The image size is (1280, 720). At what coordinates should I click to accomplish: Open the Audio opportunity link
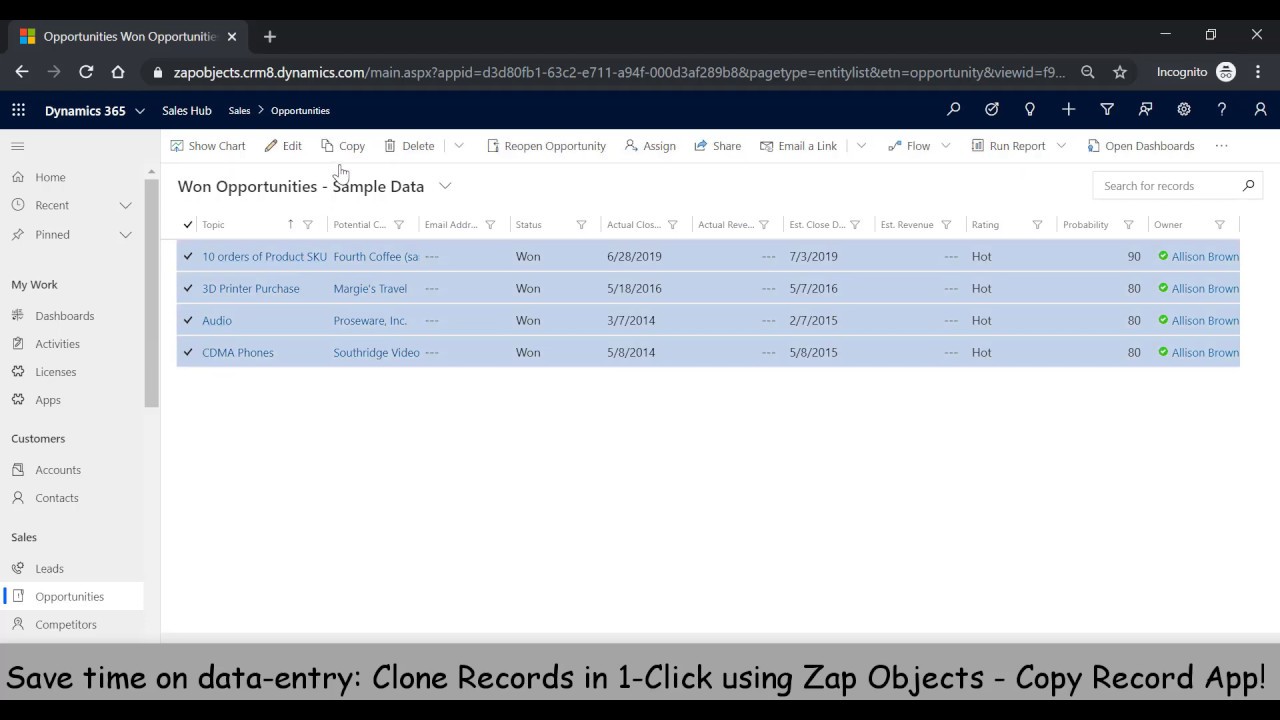tap(217, 320)
